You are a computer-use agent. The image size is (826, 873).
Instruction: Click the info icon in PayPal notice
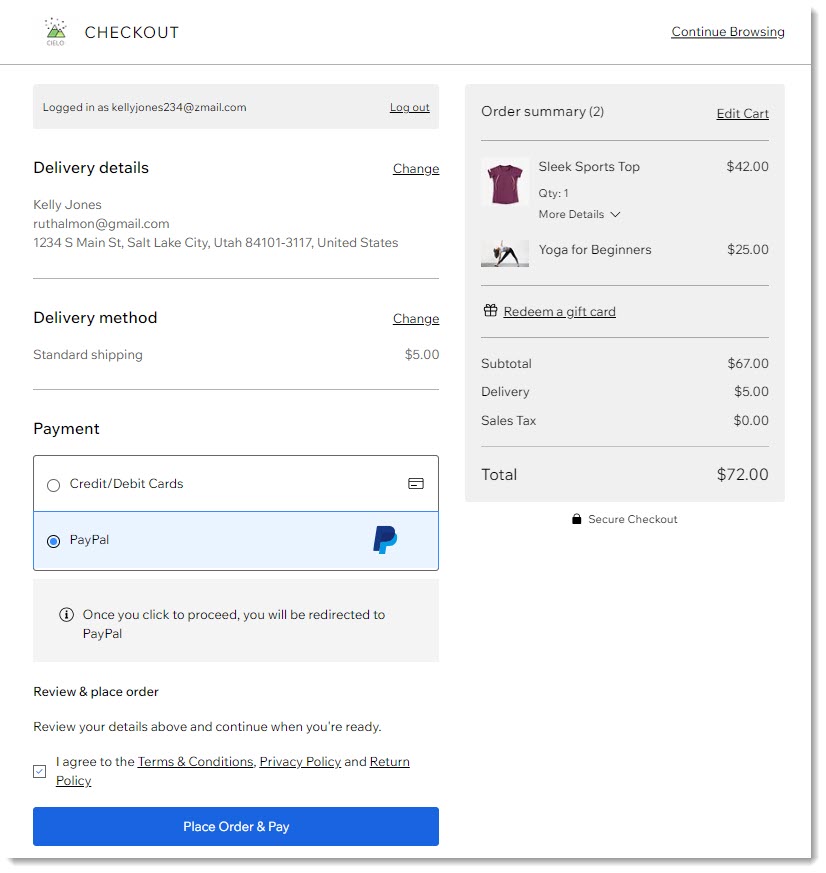point(67,615)
